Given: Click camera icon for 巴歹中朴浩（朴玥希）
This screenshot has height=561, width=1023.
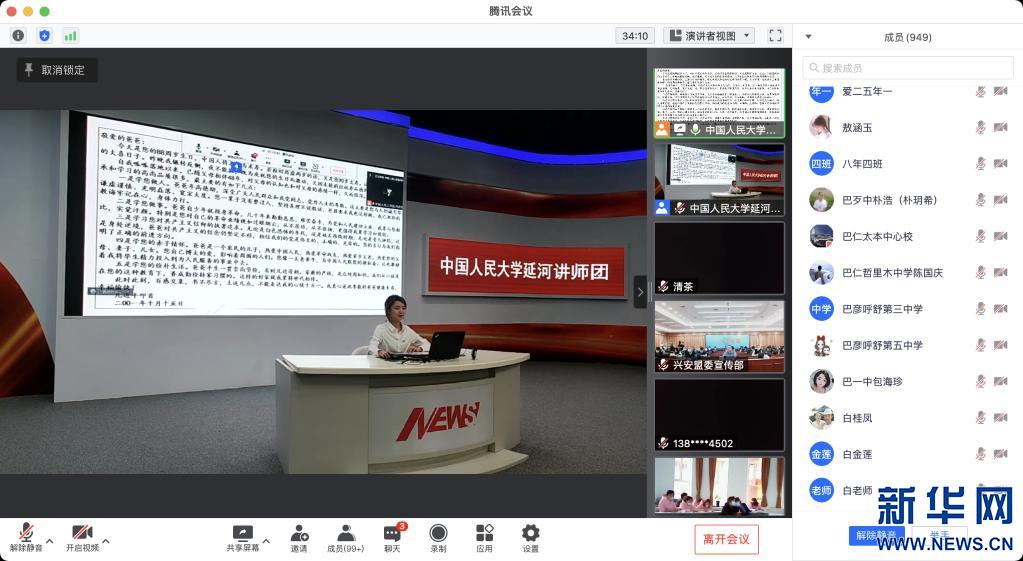Looking at the screenshot, I should tap(1001, 200).
